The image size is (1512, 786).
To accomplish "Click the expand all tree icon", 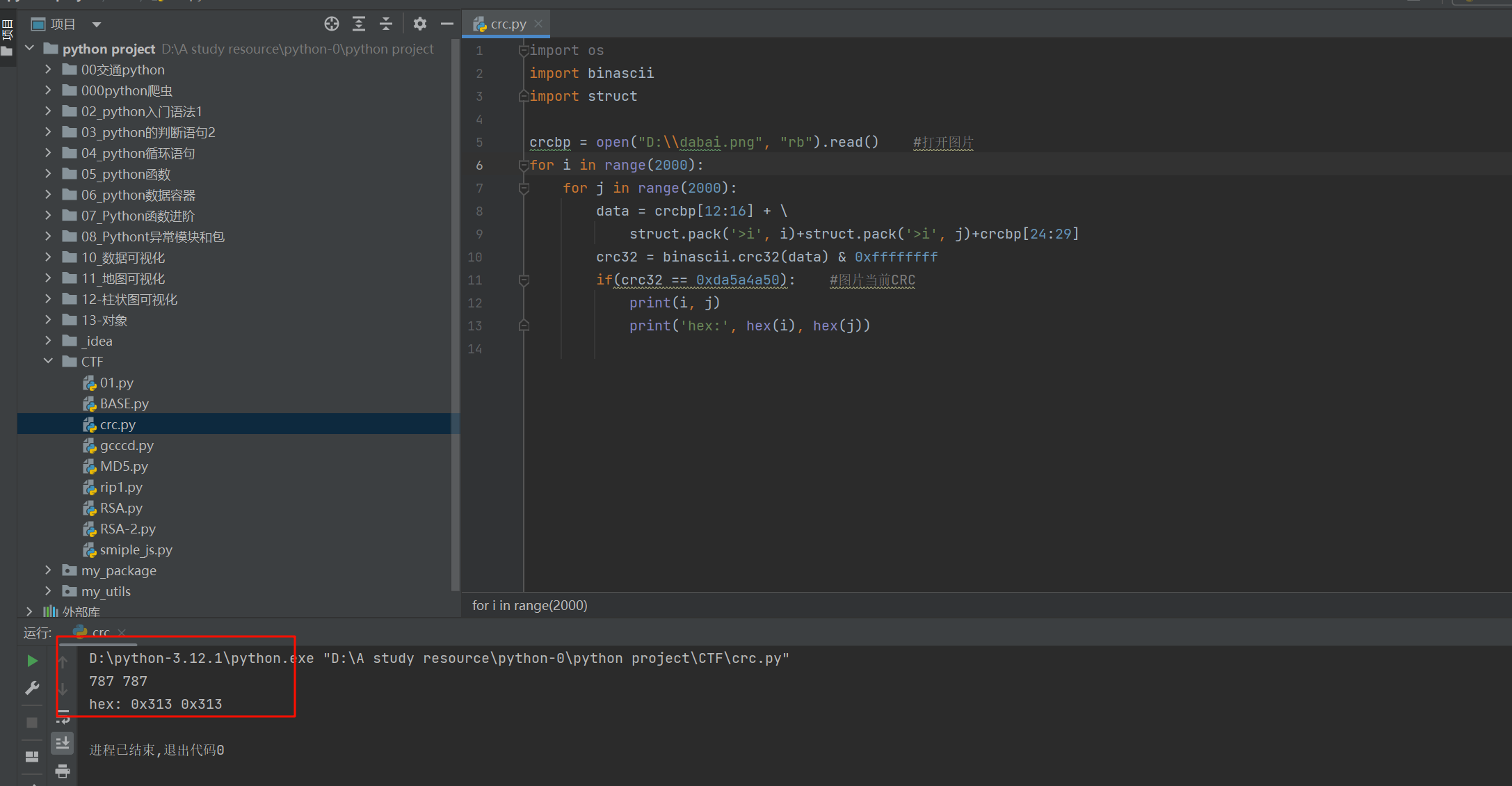I will tap(359, 24).
